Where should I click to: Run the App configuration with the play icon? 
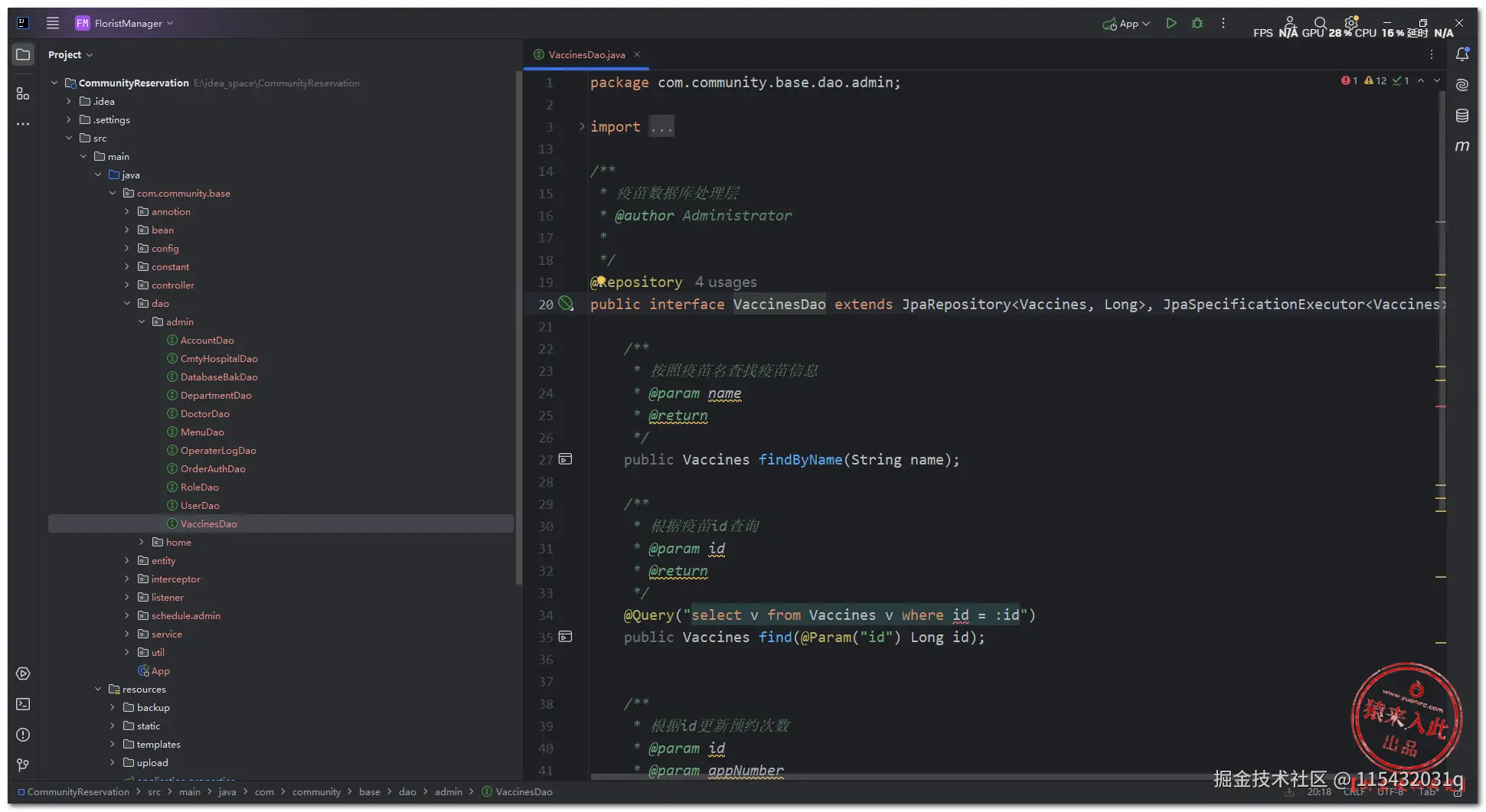[x=1171, y=23]
